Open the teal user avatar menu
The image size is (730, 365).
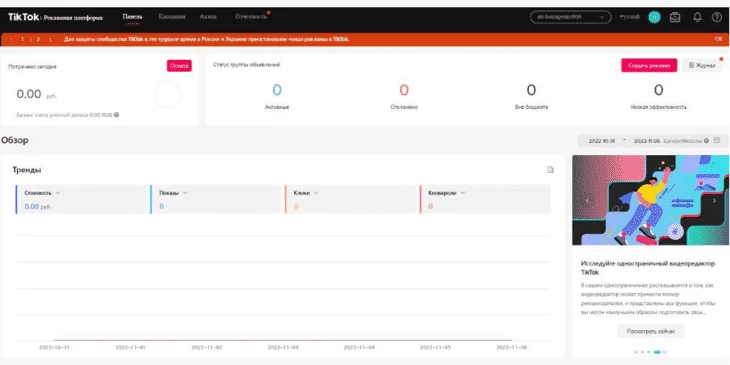point(654,17)
